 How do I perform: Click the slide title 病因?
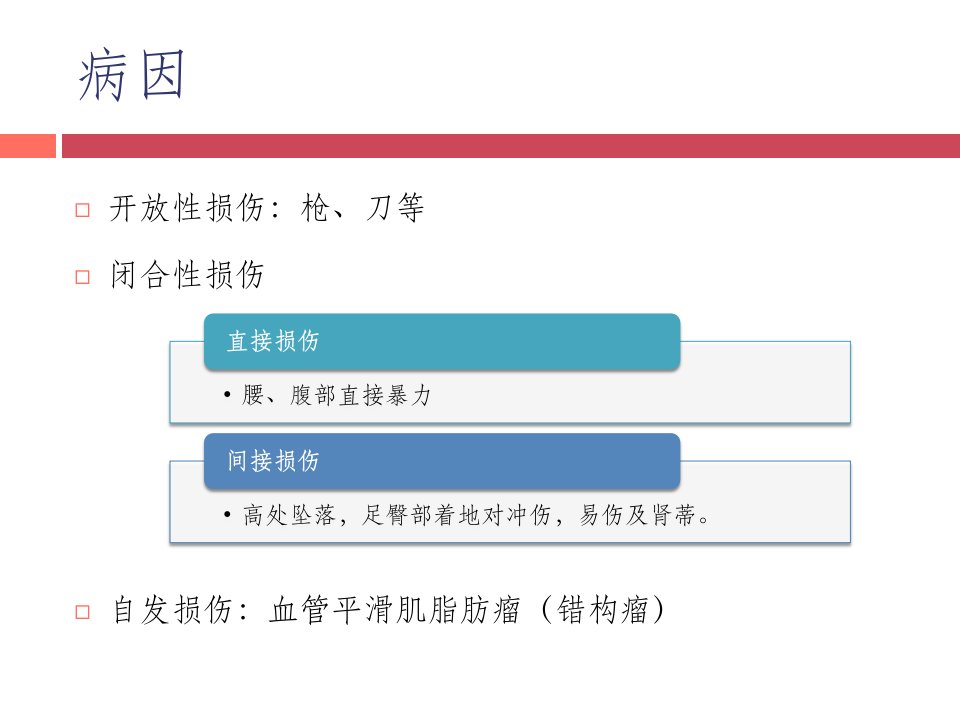[131, 75]
